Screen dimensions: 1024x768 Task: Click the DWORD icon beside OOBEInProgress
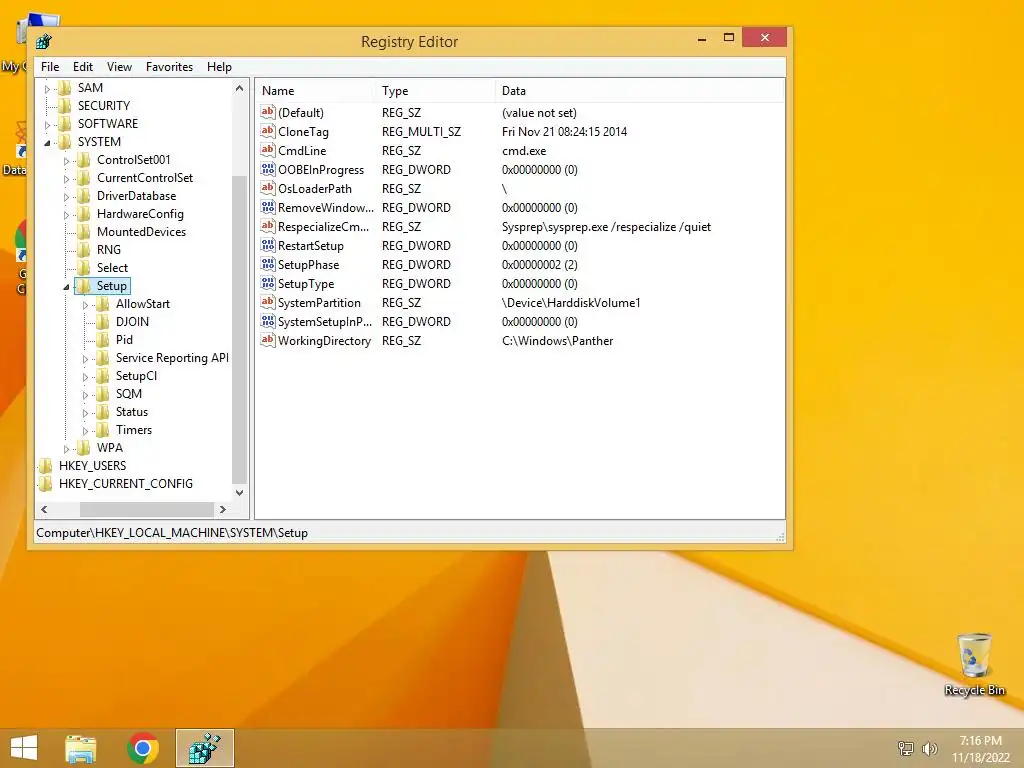point(268,169)
